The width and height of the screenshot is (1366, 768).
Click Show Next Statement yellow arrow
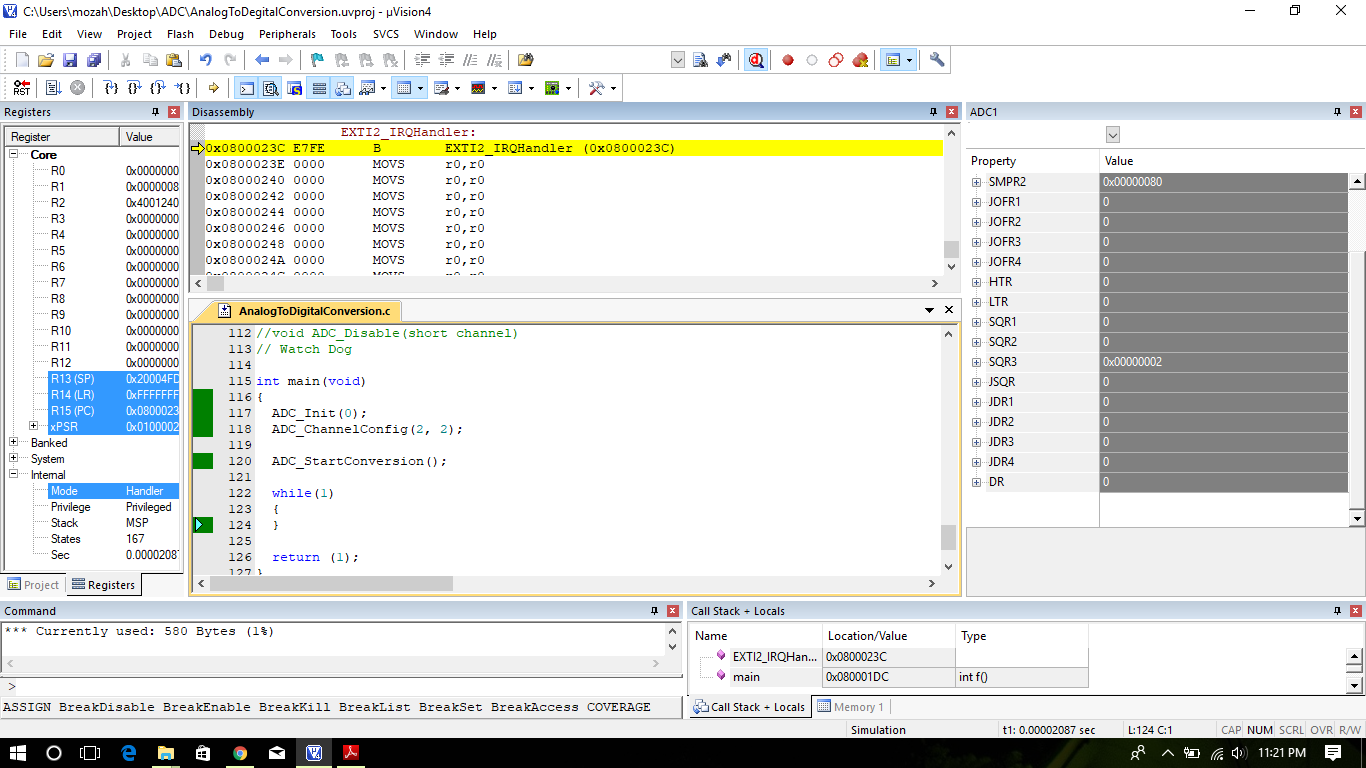tap(213, 88)
